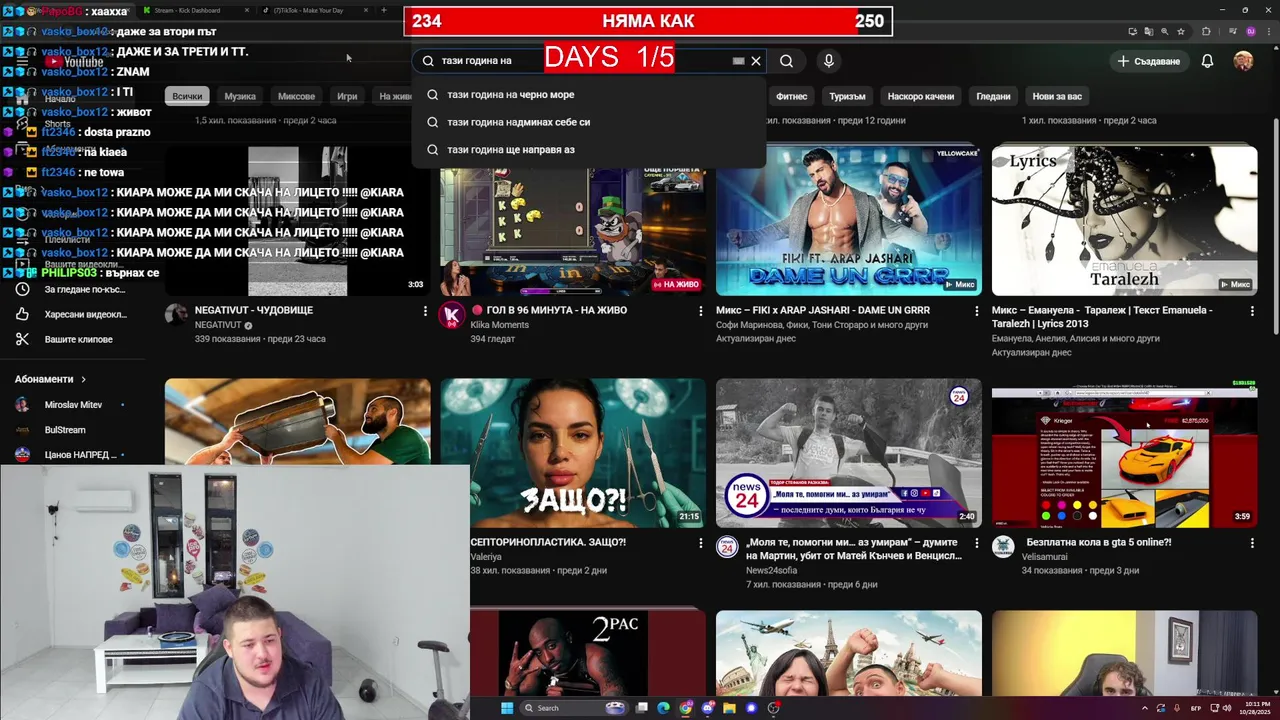Open File Explorer from the taskbar
Screen dimensions: 1280x720
pyautogui.click(x=729, y=708)
